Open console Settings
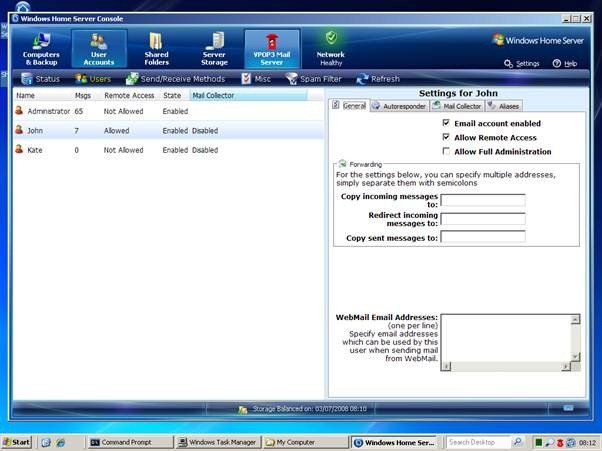 click(x=522, y=63)
